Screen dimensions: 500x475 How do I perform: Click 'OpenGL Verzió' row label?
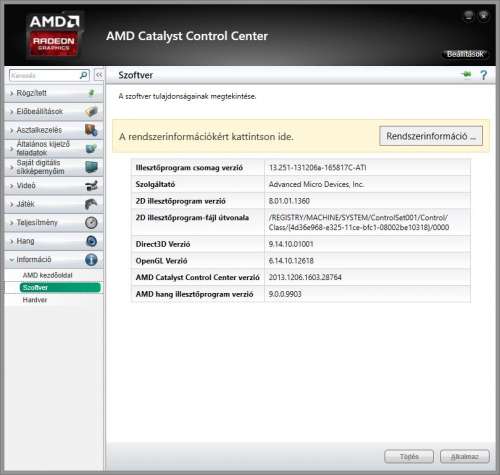(x=161, y=261)
